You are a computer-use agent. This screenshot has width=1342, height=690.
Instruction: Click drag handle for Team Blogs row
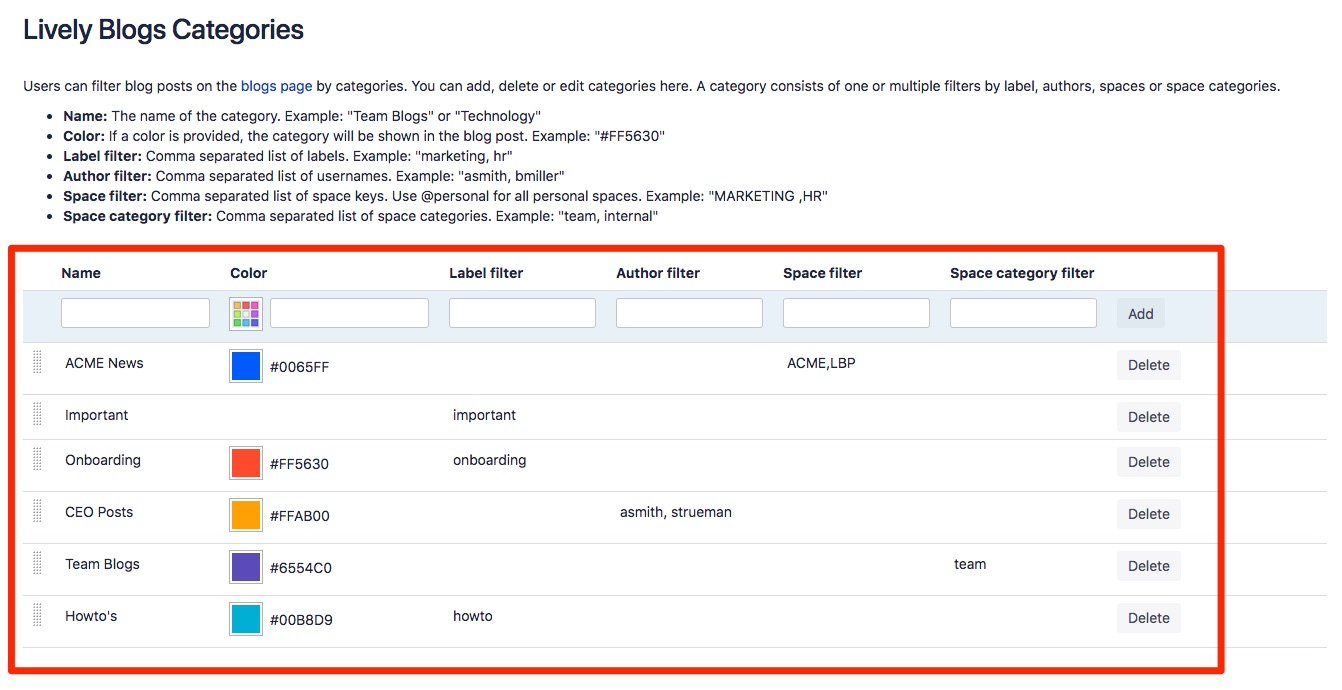(x=37, y=564)
